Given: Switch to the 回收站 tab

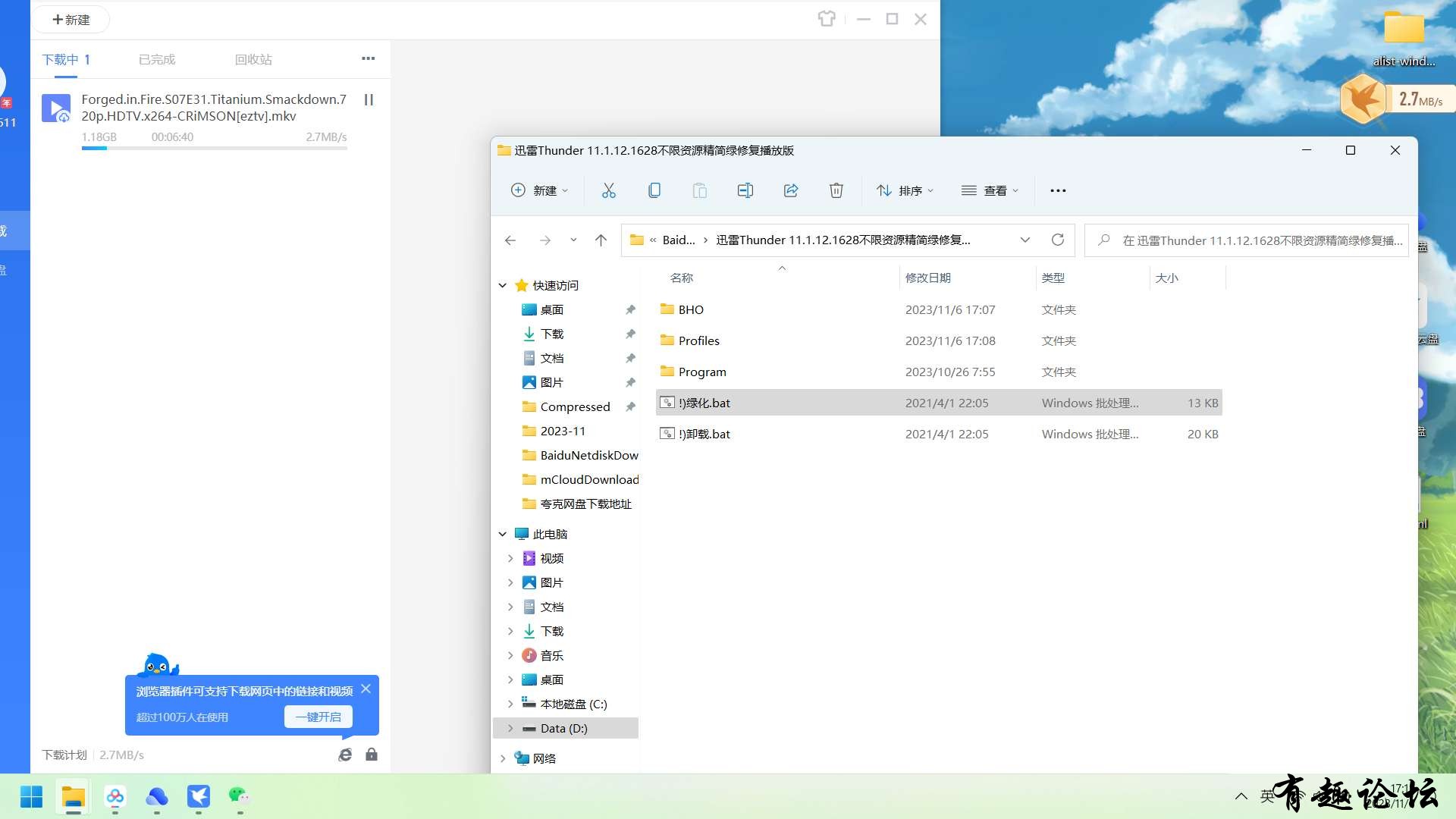Looking at the screenshot, I should 253,59.
